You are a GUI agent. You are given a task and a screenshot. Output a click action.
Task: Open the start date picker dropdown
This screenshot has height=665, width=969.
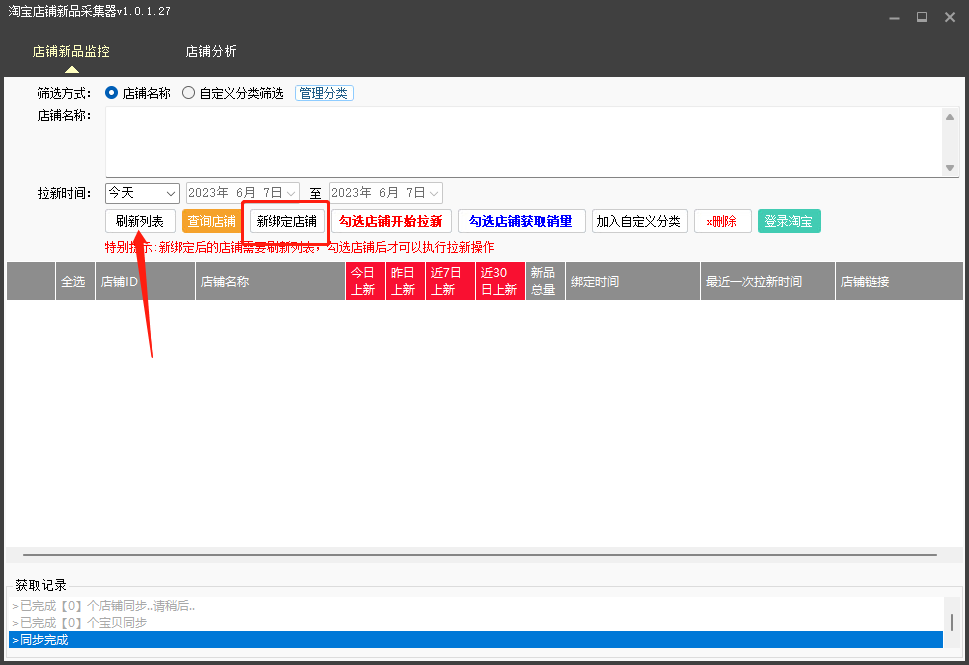point(291,193)
